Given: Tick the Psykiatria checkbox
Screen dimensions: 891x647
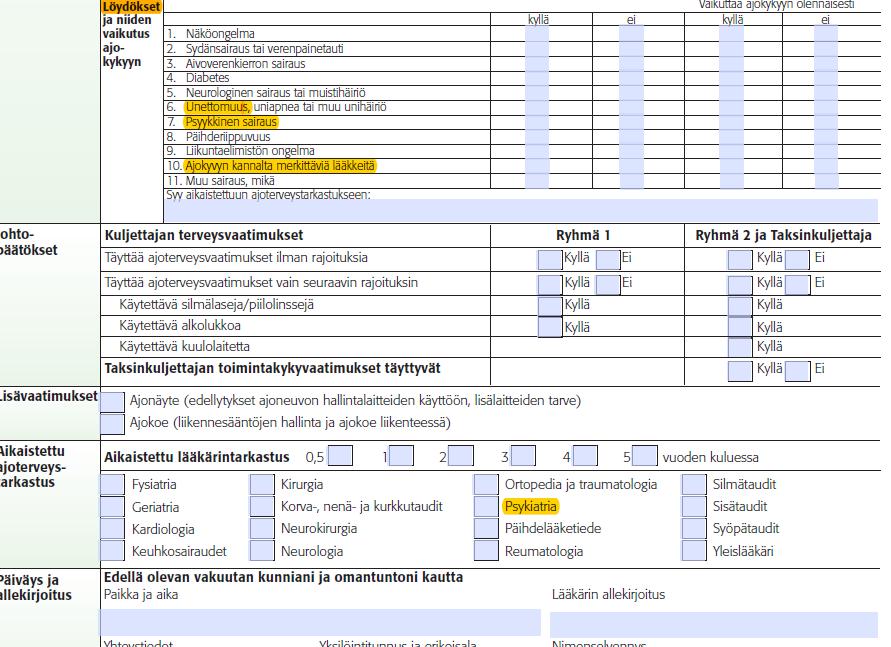Looking at the screenshot, I should [486, 507].
